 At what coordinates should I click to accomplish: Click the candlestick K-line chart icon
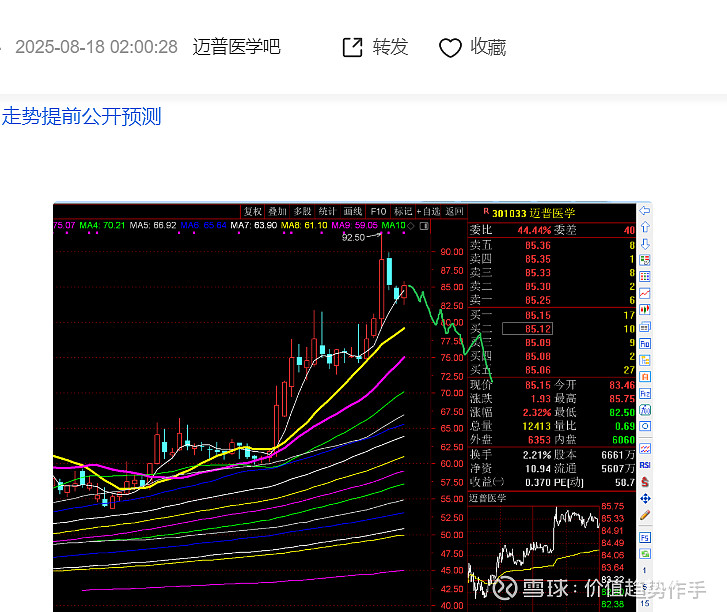click(644, 310)
